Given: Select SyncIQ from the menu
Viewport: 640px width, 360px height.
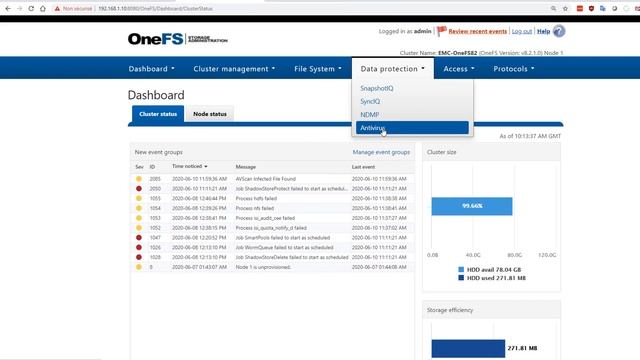Looking at the screenshot, I should point(370,101).
